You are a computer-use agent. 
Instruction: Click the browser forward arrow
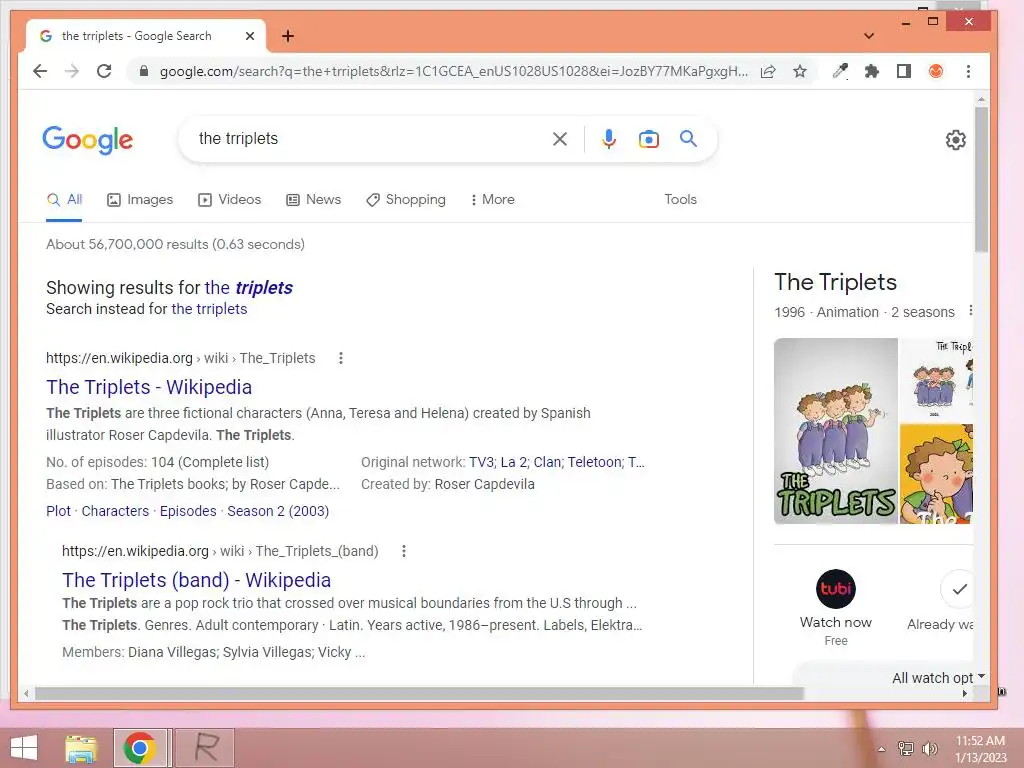pyautogui.click(x=72, y=71)
